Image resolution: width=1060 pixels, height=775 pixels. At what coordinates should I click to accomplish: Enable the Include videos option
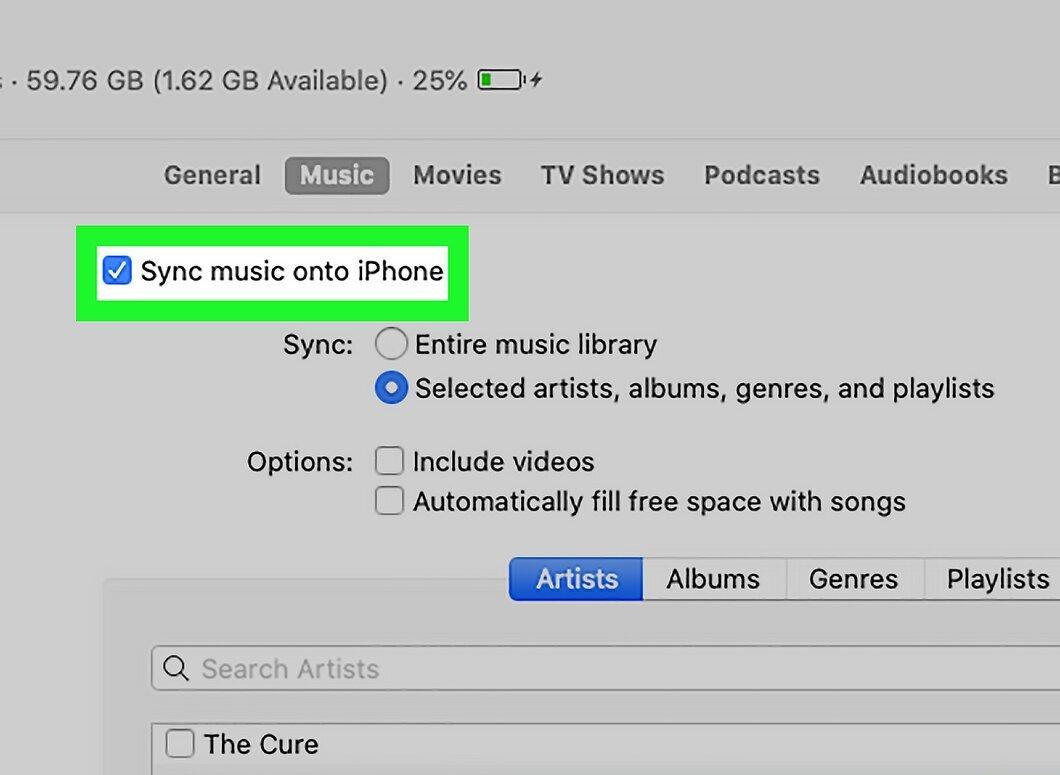click(x=389, y=461)
